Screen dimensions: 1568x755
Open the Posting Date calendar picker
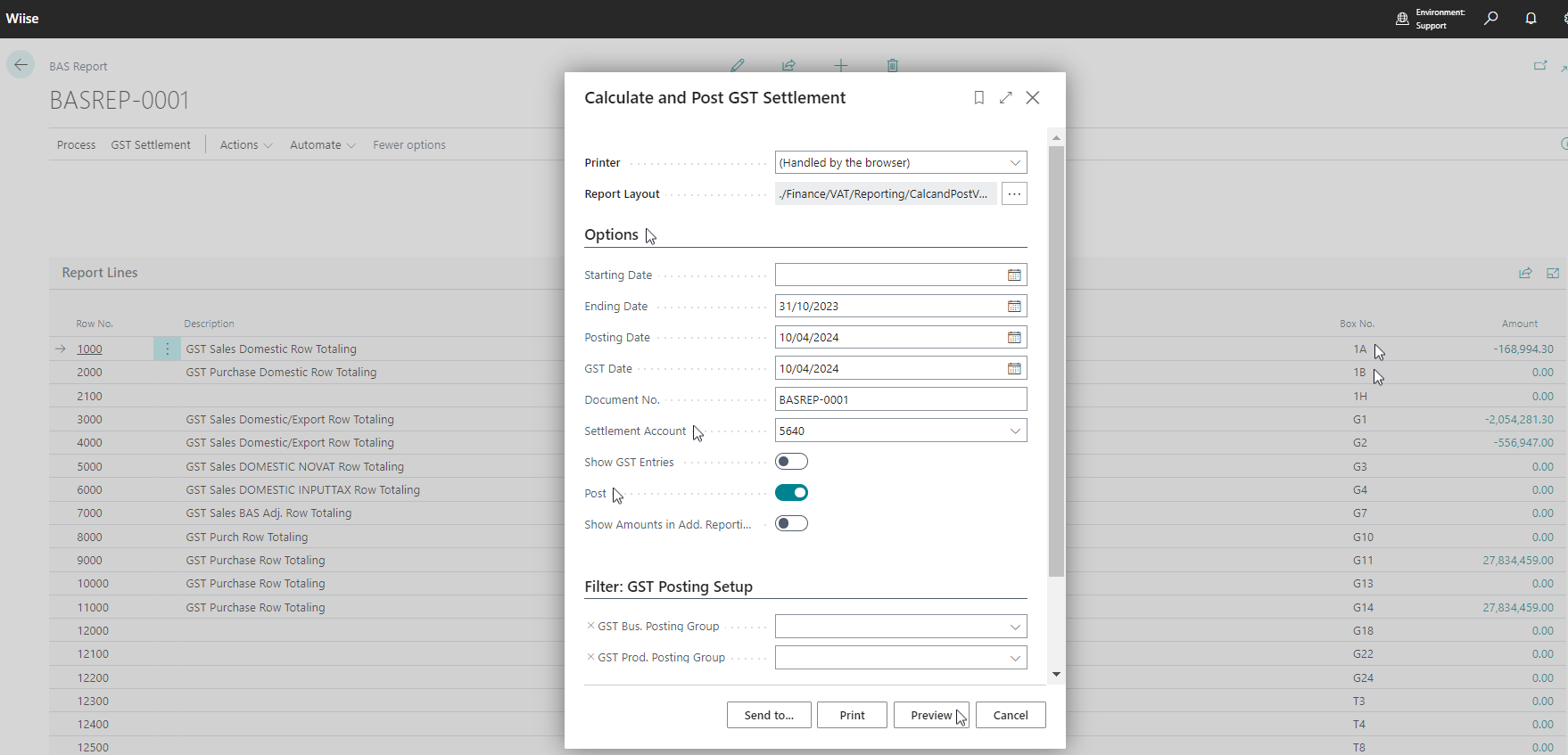click(x=1014, y=338)
